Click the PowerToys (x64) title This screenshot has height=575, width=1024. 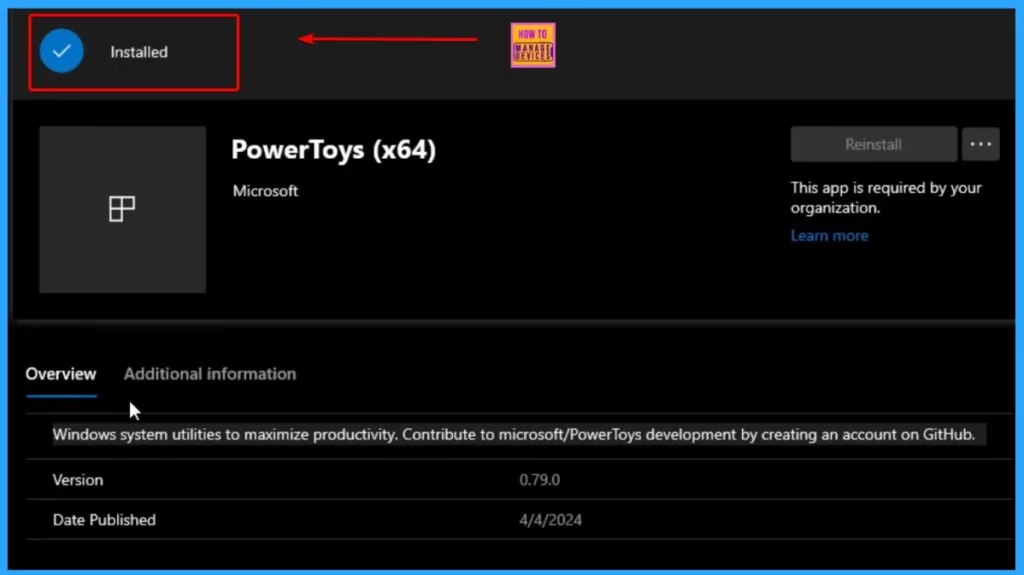[333, 150]
